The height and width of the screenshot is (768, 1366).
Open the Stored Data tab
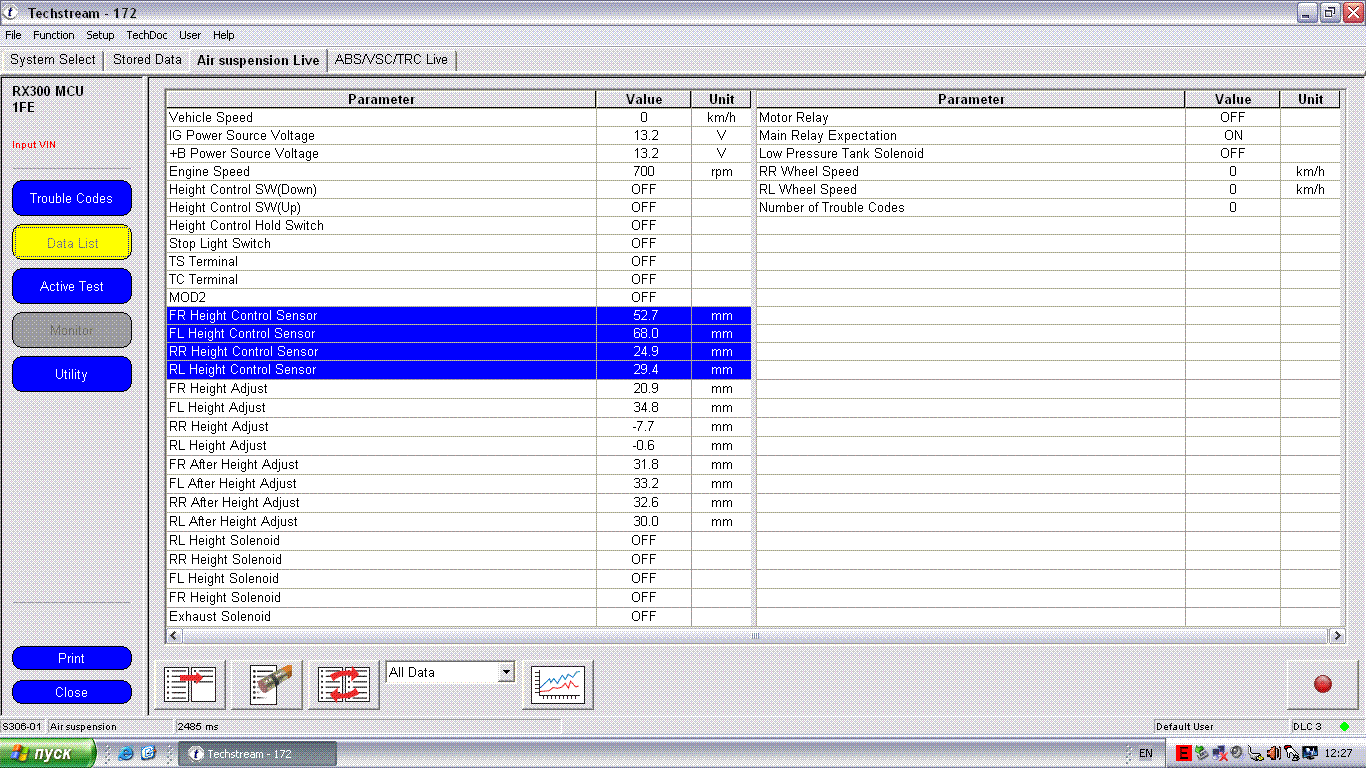click(147, 60)
